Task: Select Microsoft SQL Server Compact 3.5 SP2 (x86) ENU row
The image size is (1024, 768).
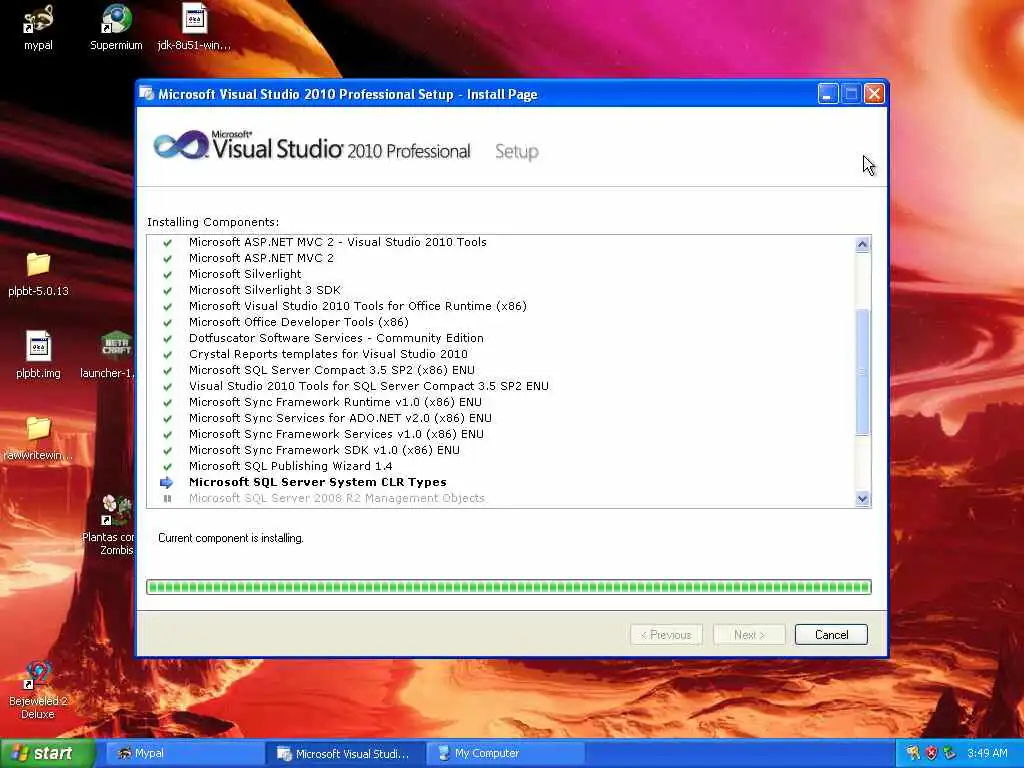Action: pos(332,370)
